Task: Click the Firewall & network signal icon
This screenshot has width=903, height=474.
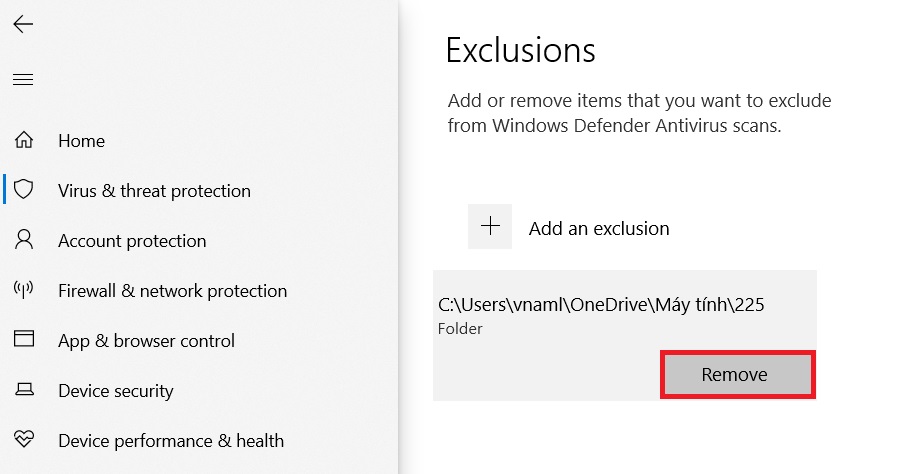Action: click(x=24, y=291)
